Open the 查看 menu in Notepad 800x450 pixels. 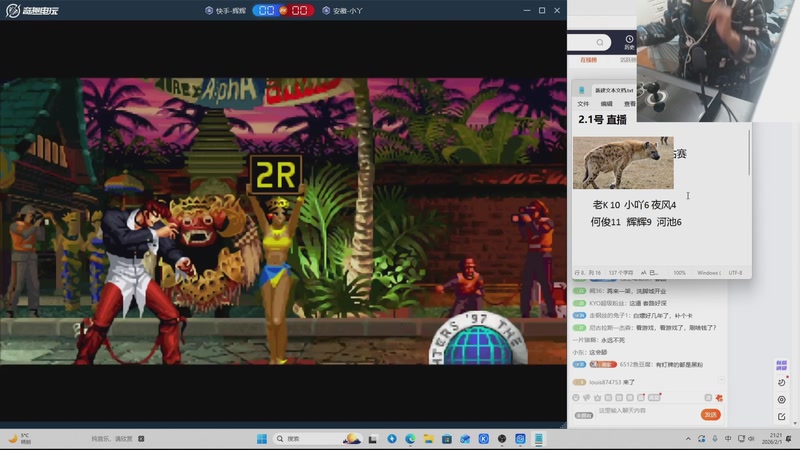pyautogui.click(x=630, y=104)
